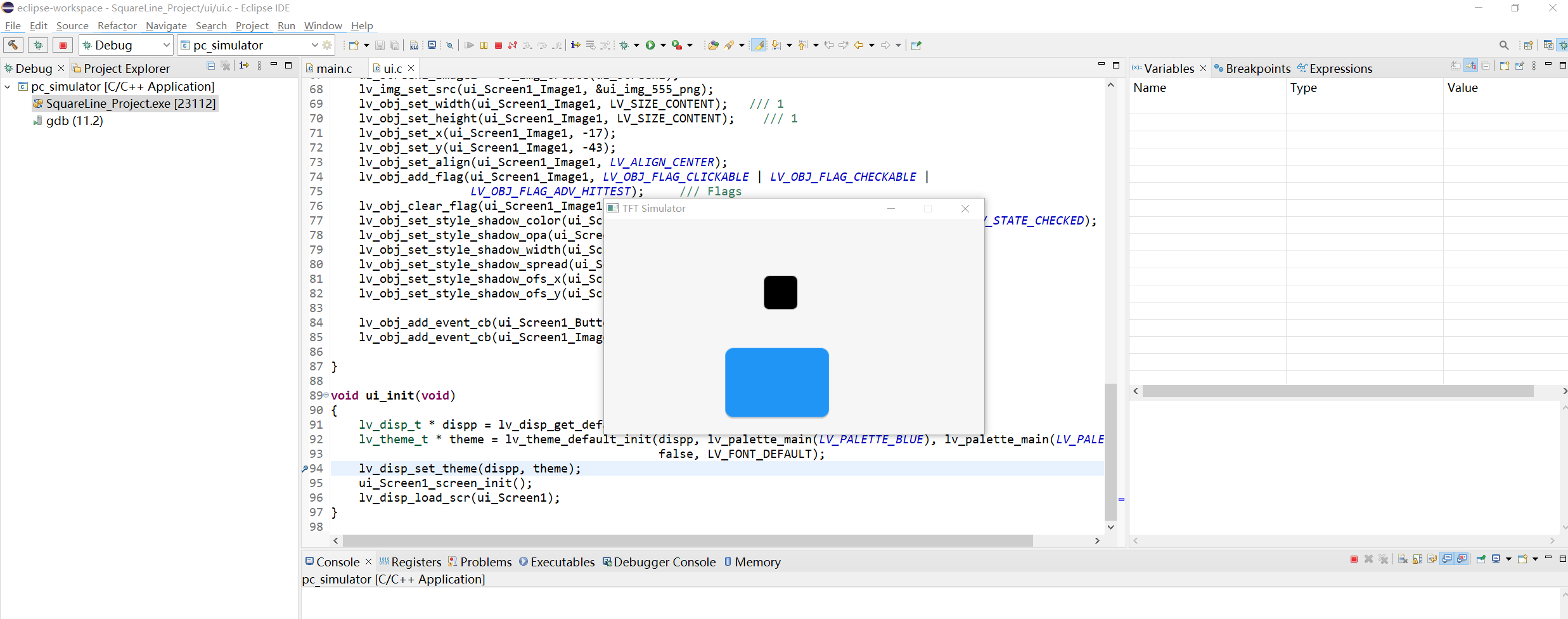Click the Resume debug icon

pos(469,45)
